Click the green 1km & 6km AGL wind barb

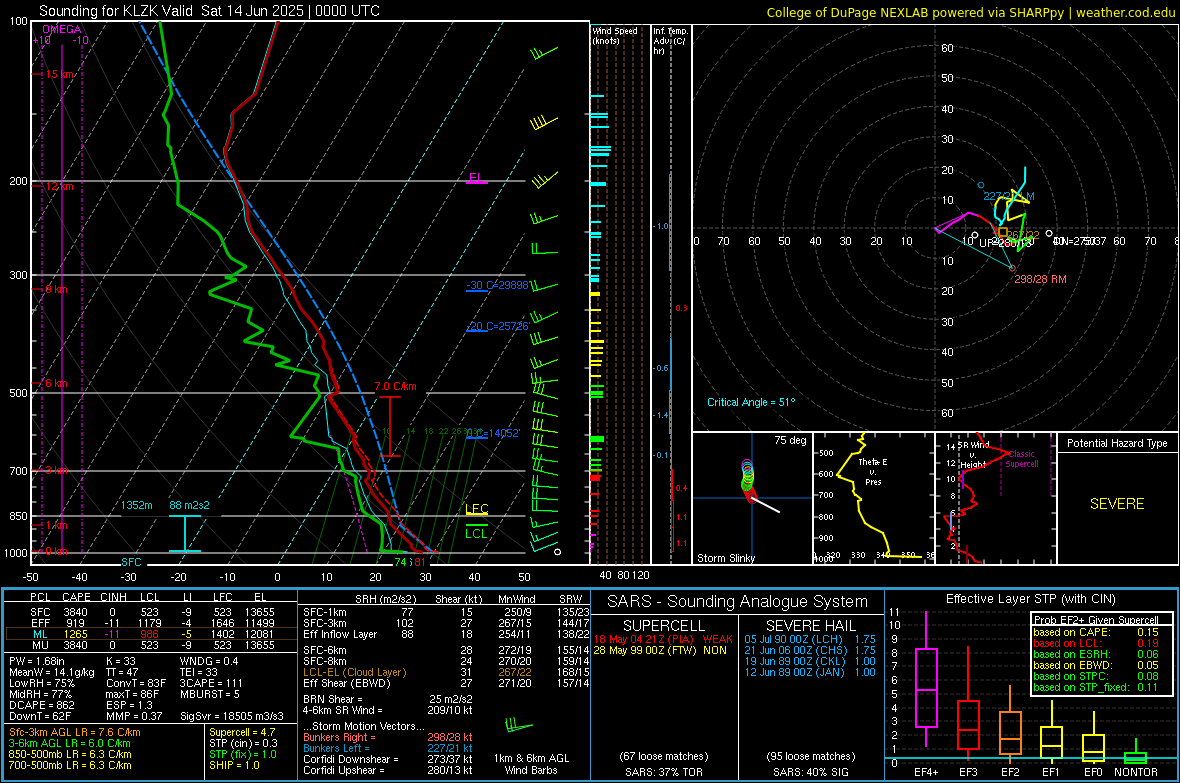(x=519, y=726)
